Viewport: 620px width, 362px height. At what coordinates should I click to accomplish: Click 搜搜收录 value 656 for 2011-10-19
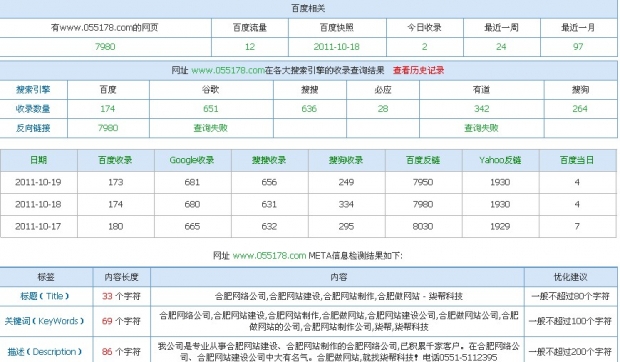click(x=269, y=182)
